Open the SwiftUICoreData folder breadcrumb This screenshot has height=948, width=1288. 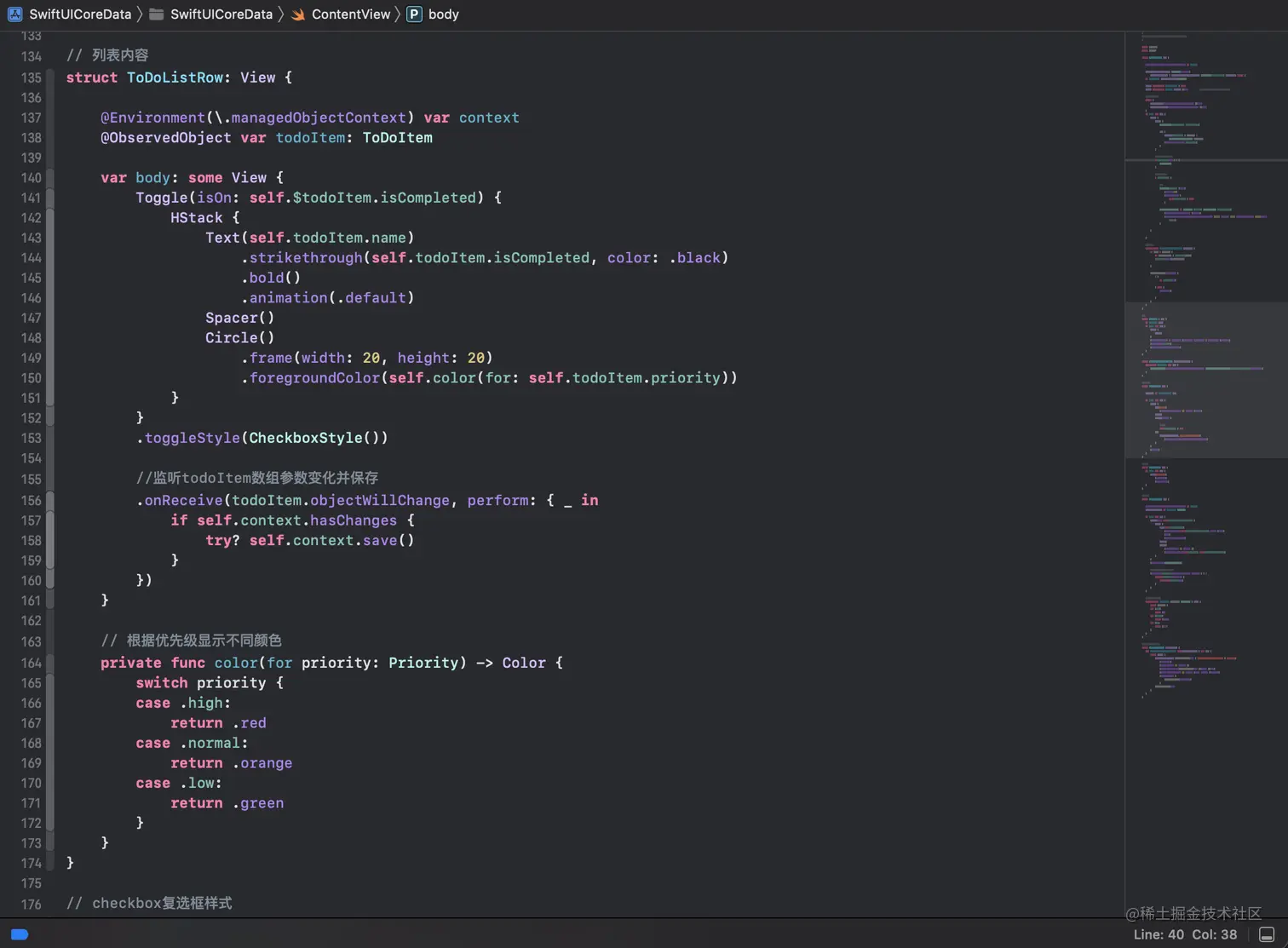click(210, 14)
